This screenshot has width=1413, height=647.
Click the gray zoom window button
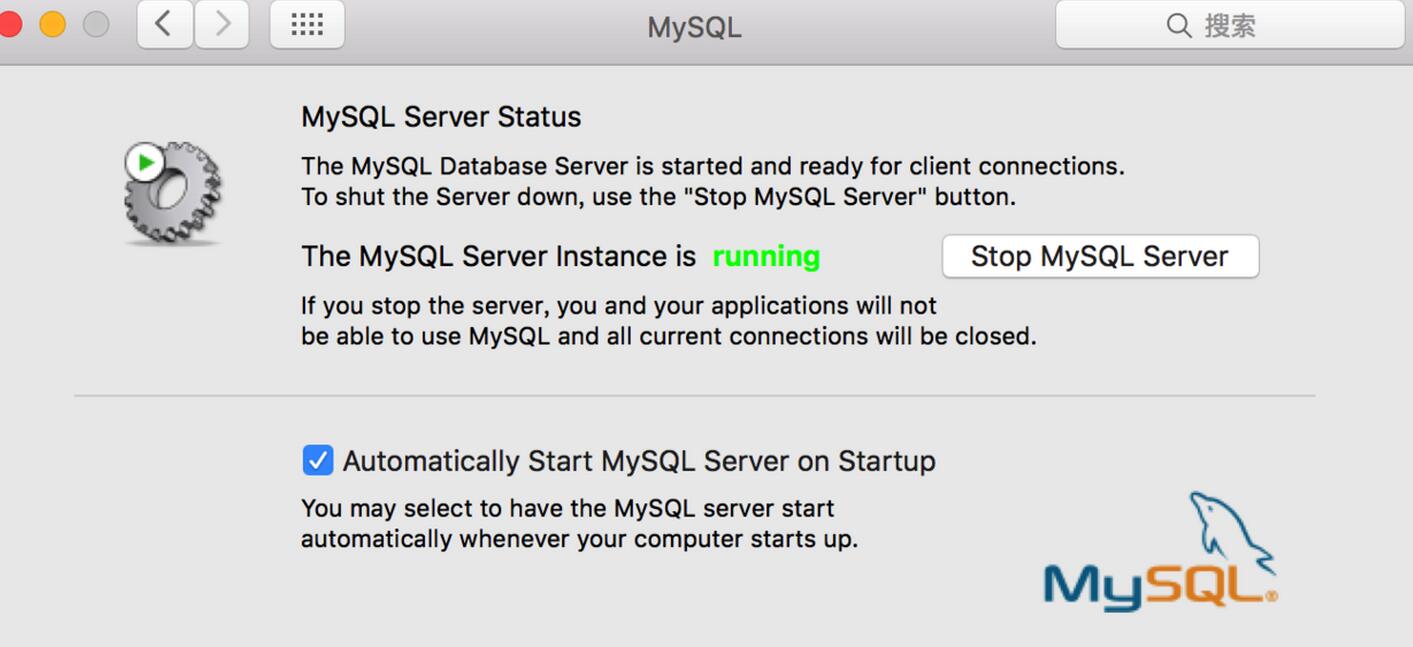(x=96, y=24)
